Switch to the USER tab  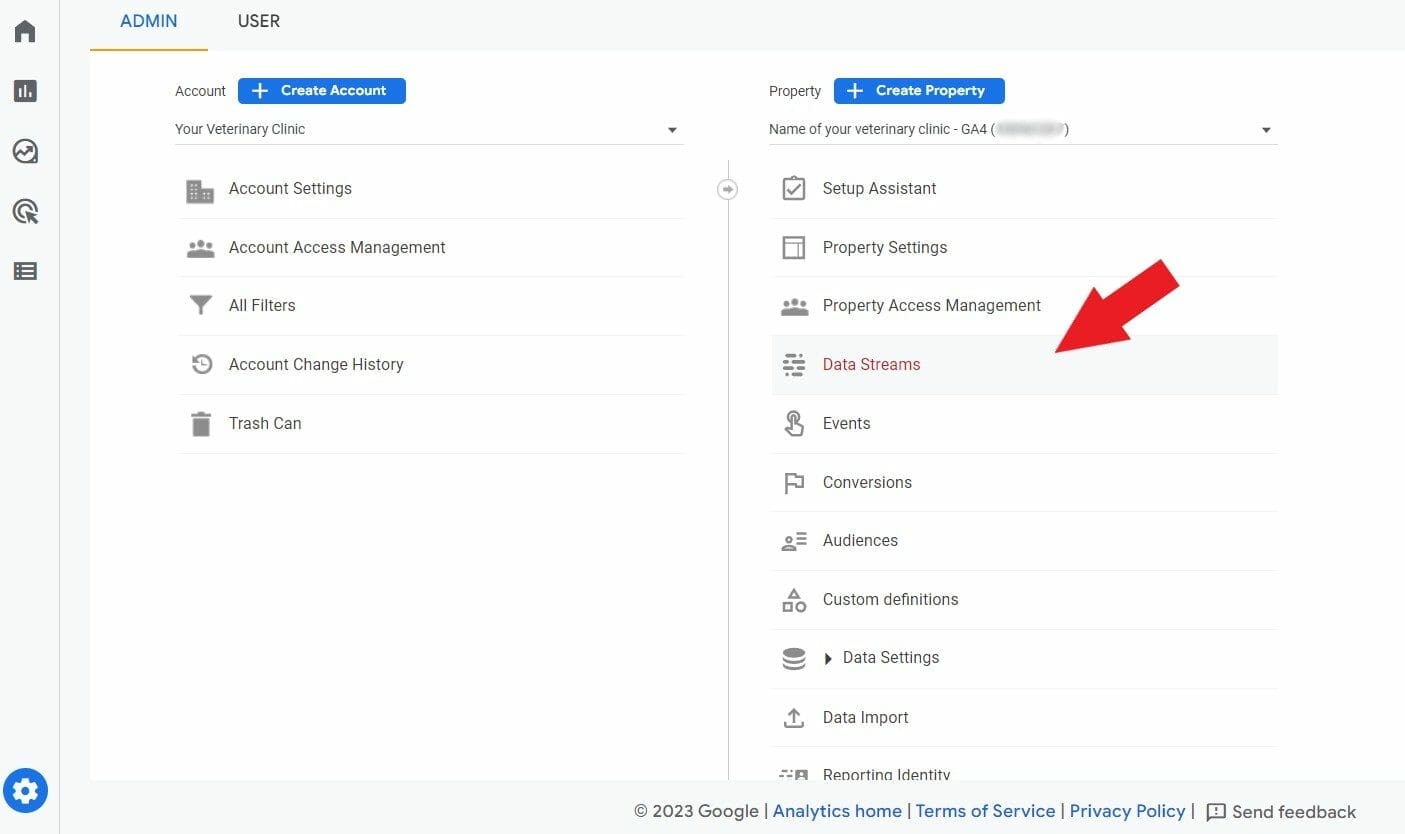[258, 20]
